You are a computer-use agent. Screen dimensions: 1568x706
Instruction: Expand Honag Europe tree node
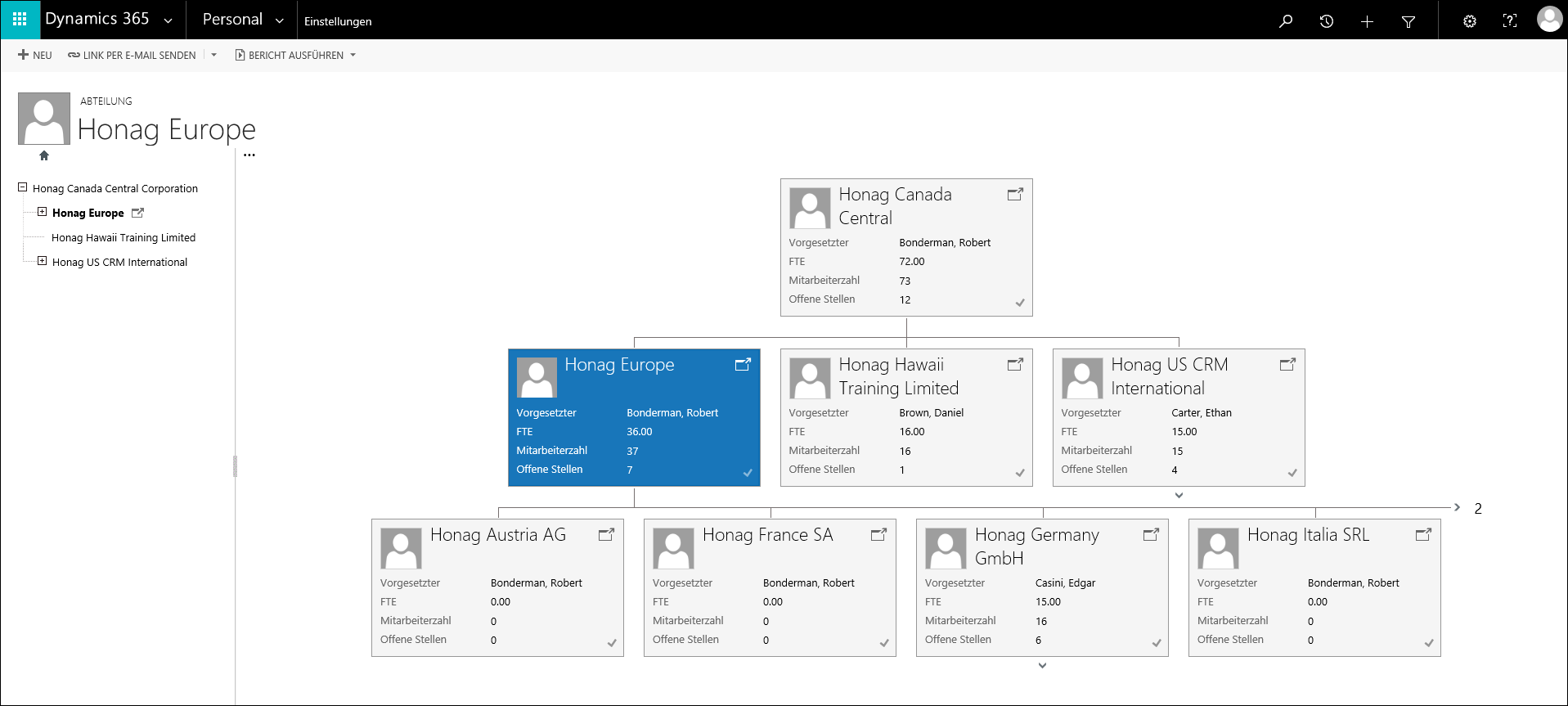point(42,212)
